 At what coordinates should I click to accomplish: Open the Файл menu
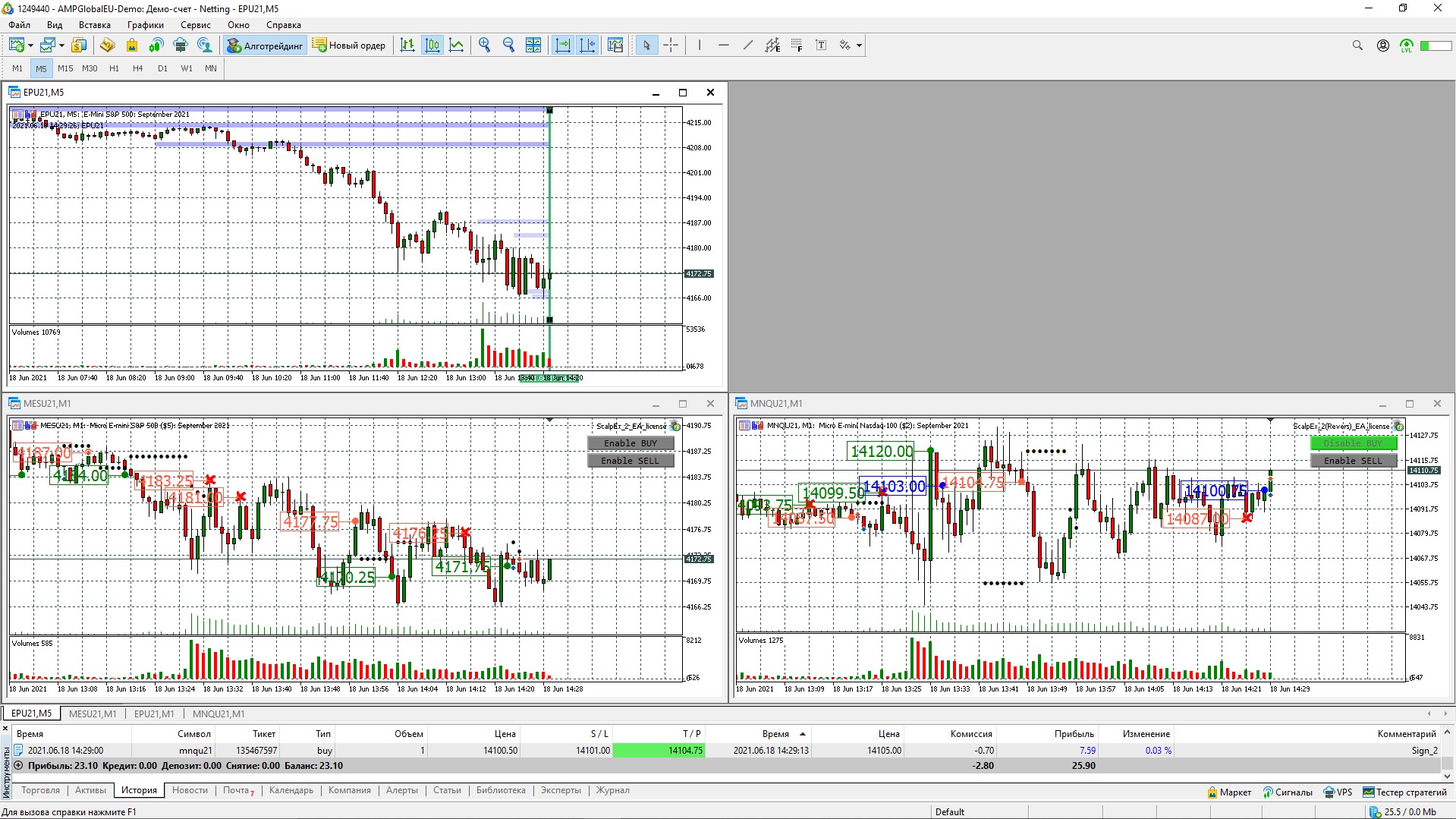click(20, 25)
